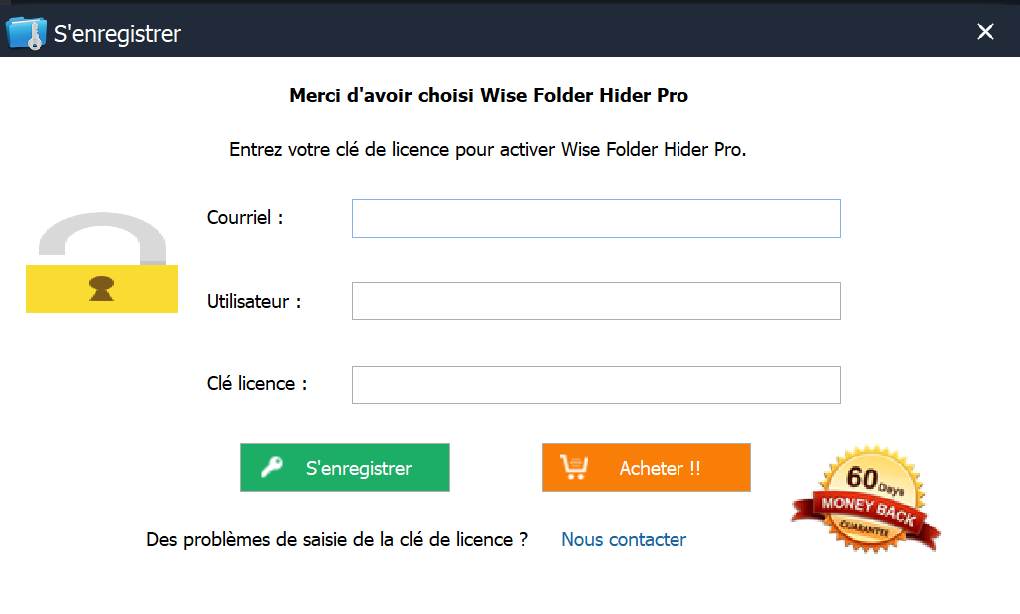The height and width of the screenshot is (614, 1020).
Task: Click the Utilisateur field label
Action: pyautogui.click(x=254, y=301)
